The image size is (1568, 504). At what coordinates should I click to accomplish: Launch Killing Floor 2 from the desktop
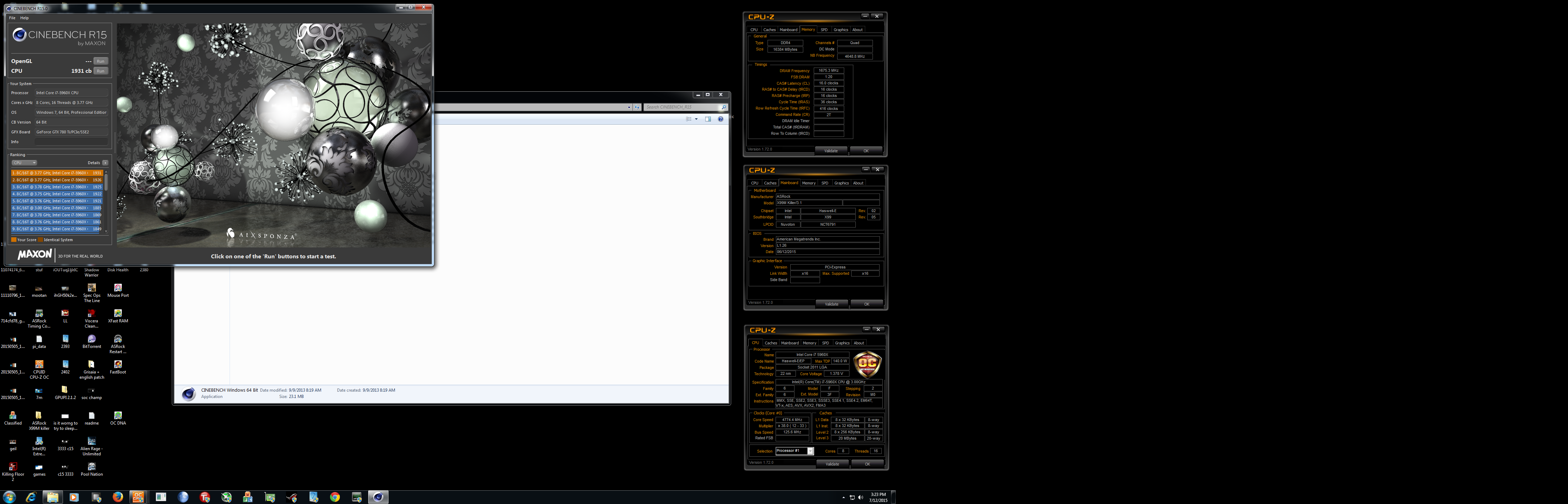tap(13, 472)
